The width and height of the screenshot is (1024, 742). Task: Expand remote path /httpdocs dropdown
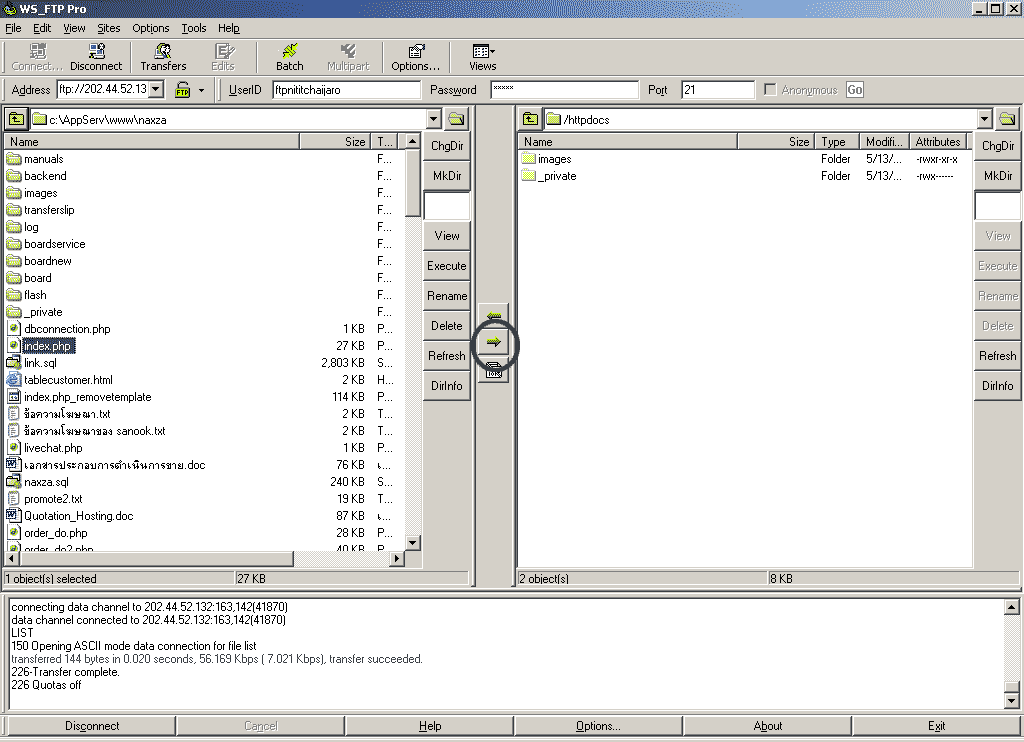(x=985, y=119)
